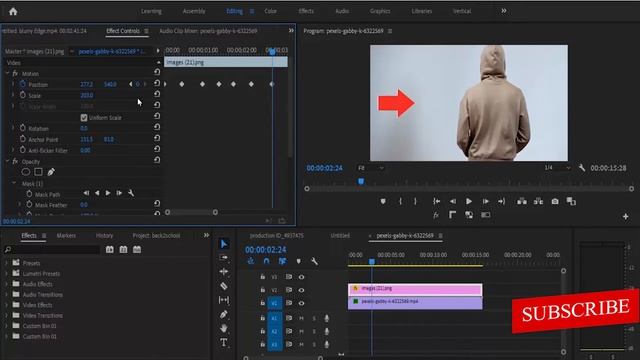The width and height of the screenshot is (640, 360).
Task: Pick the Slip tool
Action: click(224, 300)
